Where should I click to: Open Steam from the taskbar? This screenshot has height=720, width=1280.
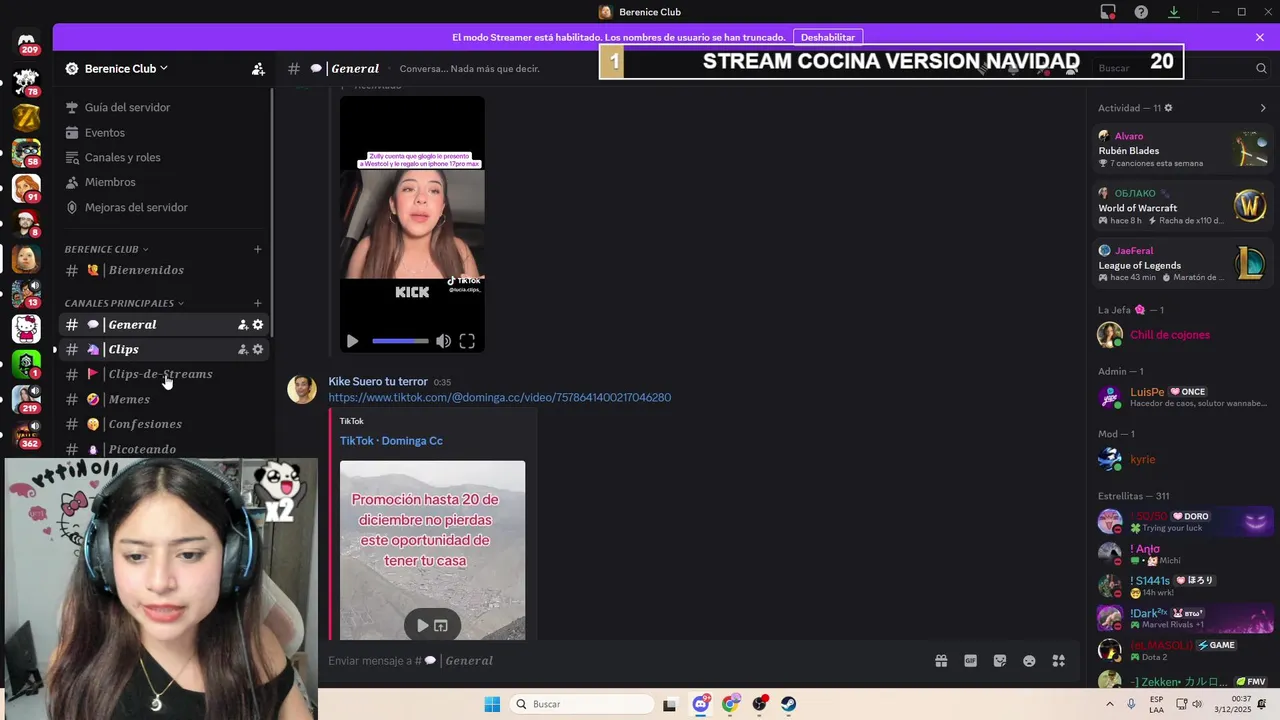coord(789,704)
